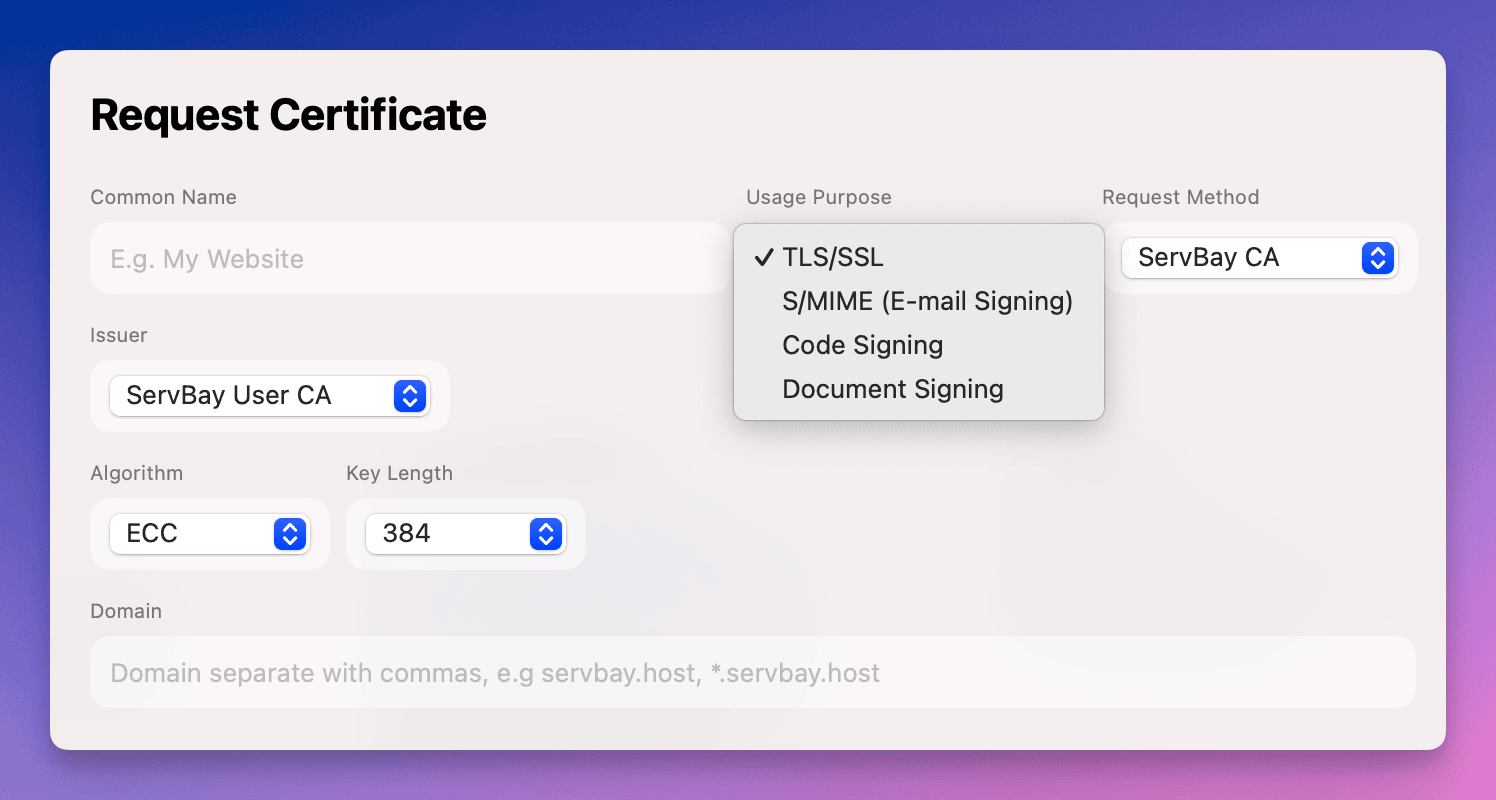Viewport: 1496px width, 800px height.
Task: Open the Key Length selector showing 384
Action: 465,534
